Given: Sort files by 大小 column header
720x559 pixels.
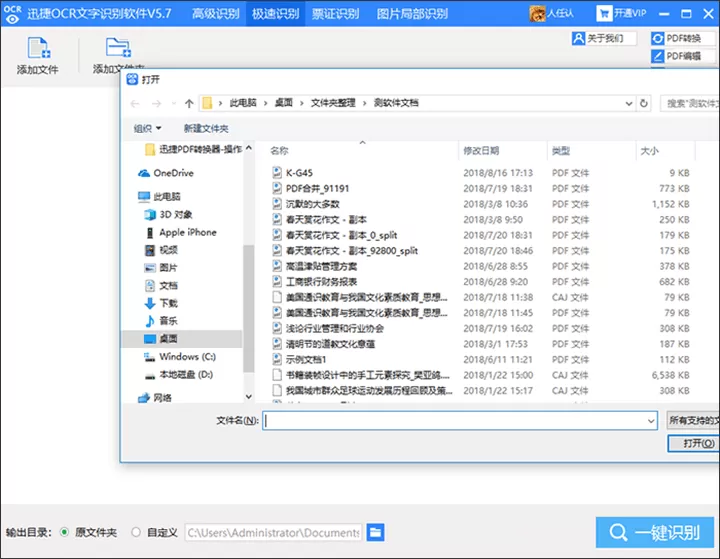Looking at the screenshot, I should tap(649, 151).
